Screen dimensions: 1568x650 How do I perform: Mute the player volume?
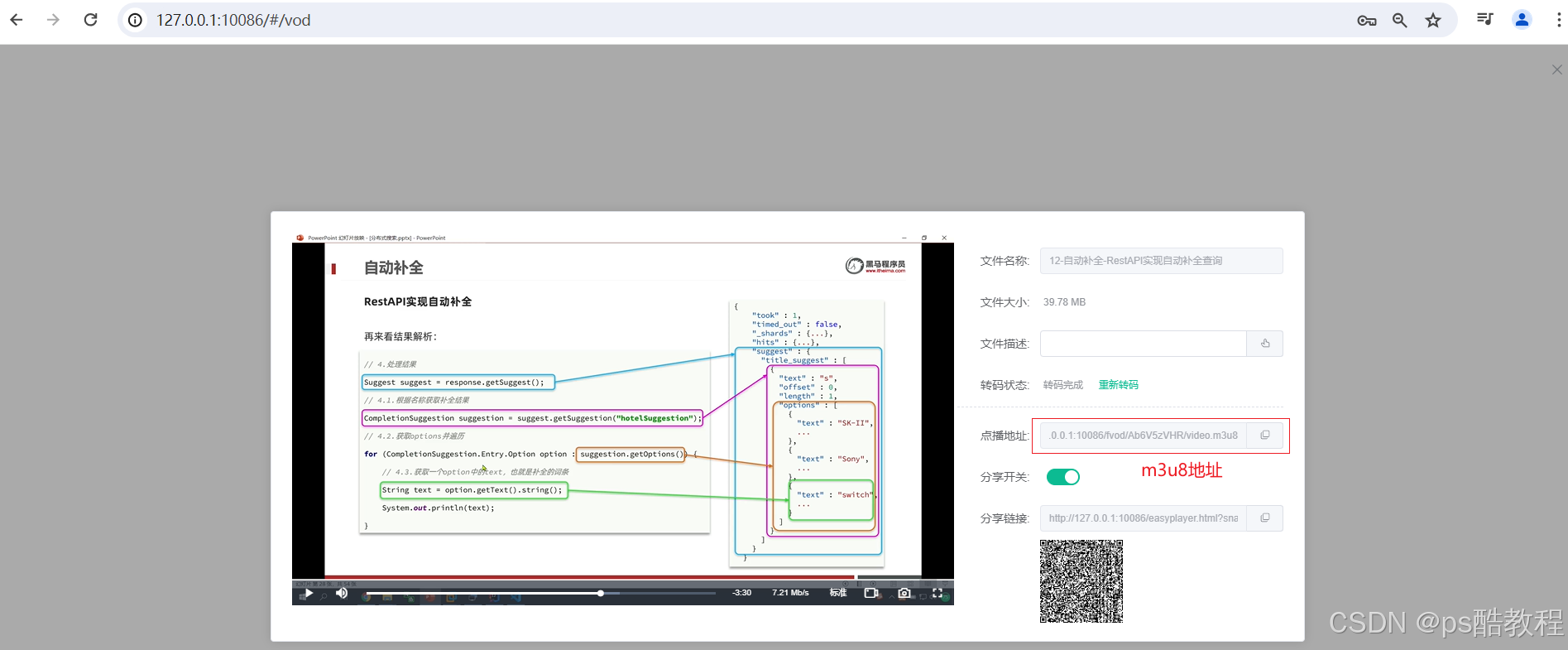click(342, 593)
